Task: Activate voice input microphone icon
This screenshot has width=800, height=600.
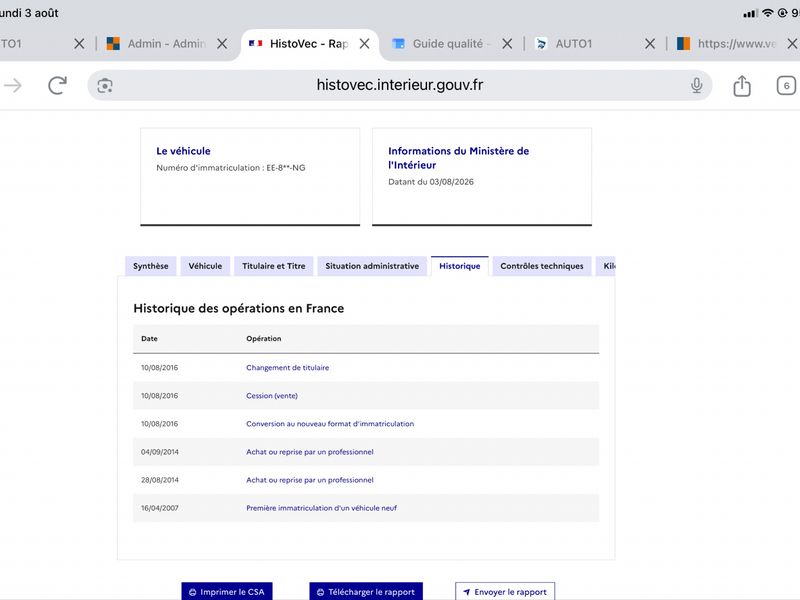Action: 696,85
